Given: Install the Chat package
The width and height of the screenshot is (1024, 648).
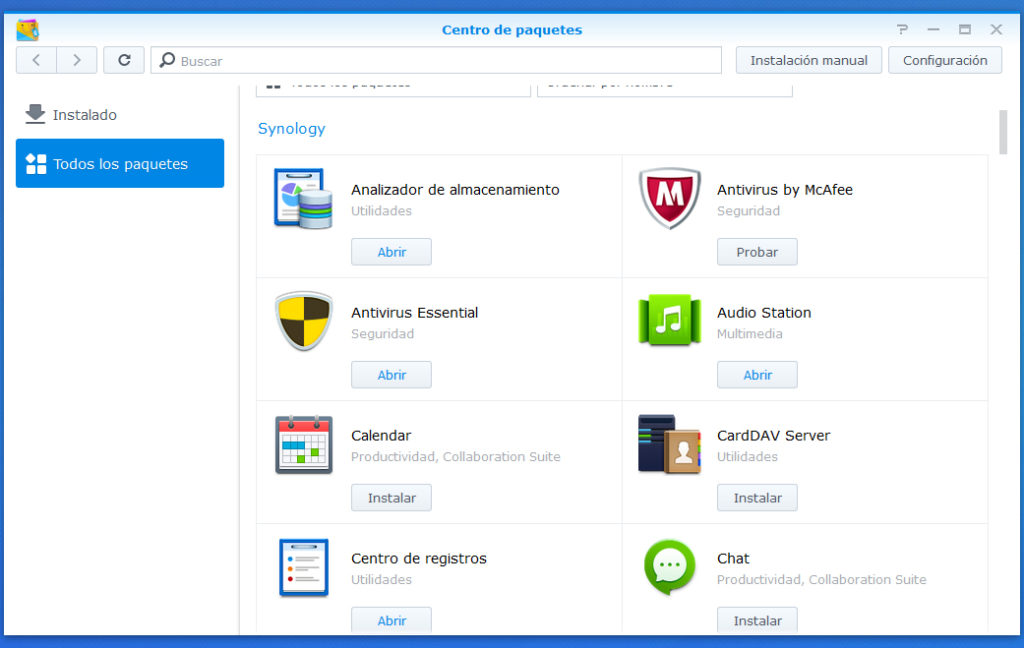Looking at the screenshot, I should [757, 621].
